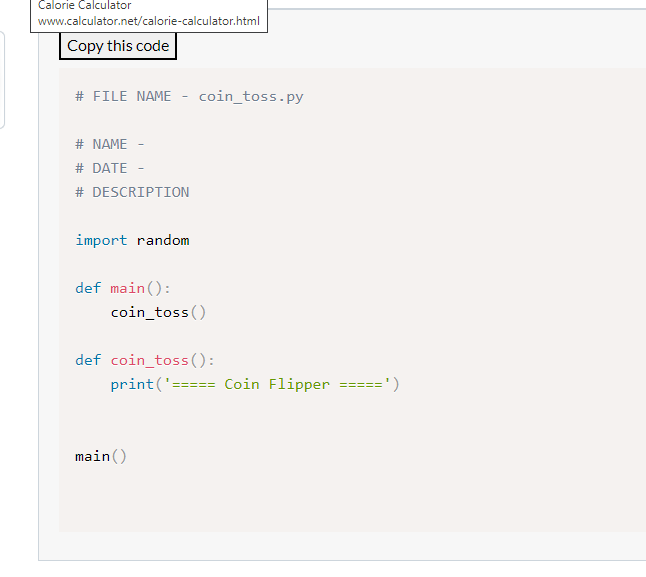
Task: Click the indented coin_toss() call
Action: click(x=158, y=313)
